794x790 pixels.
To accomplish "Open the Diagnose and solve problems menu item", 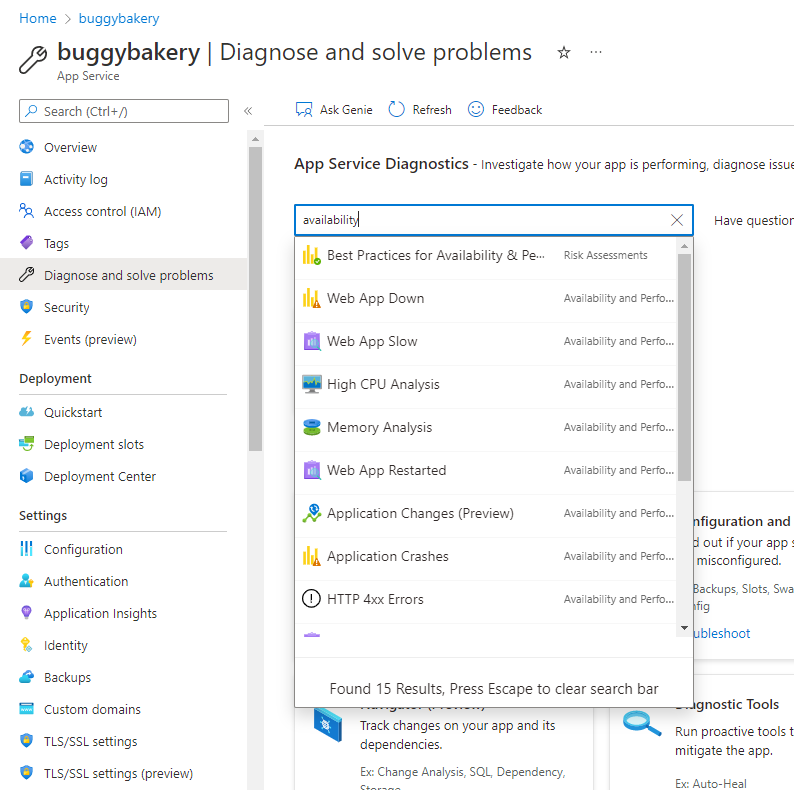I will point(124,274).
